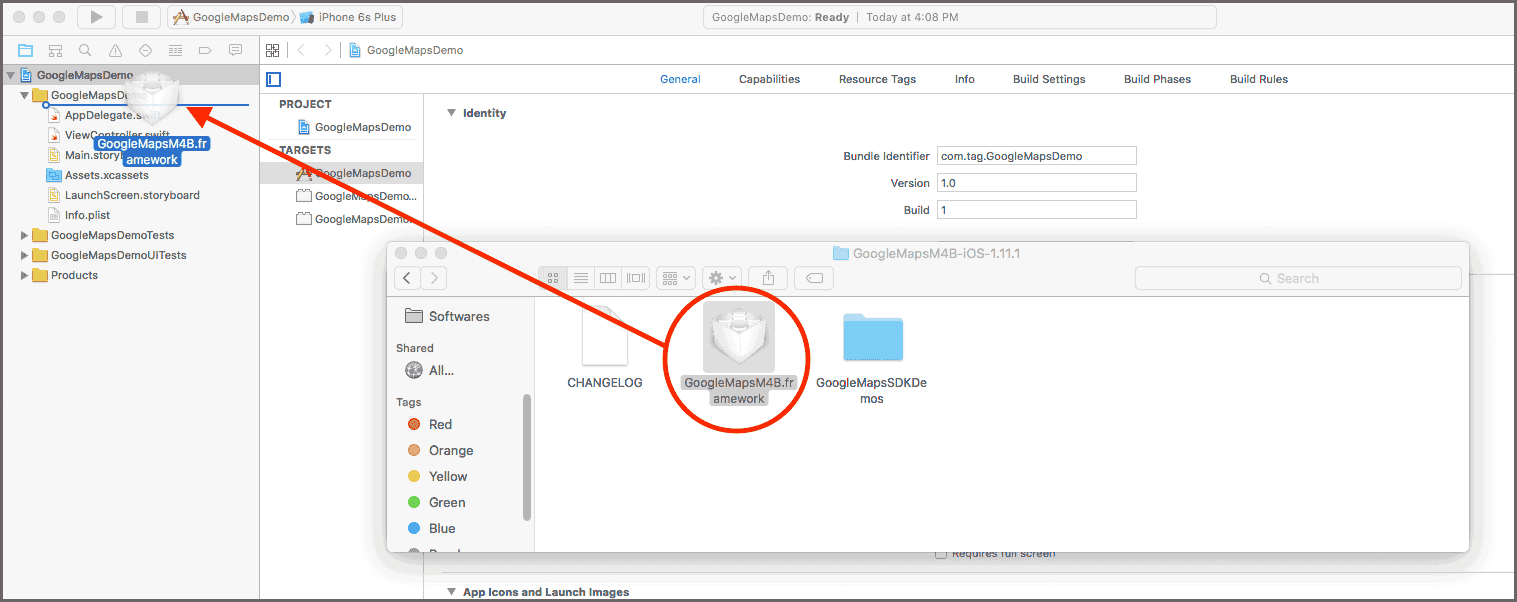Open the Issue navigator warning icon
The image size is (1517, 602).
(x=115, y=50)
